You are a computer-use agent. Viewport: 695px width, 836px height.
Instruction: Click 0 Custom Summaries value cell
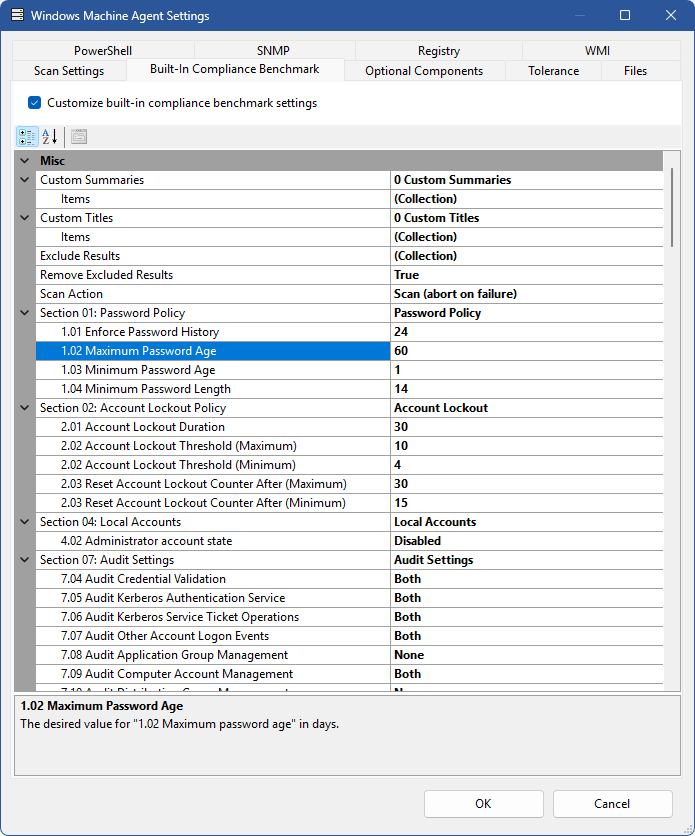click(527, 180)
